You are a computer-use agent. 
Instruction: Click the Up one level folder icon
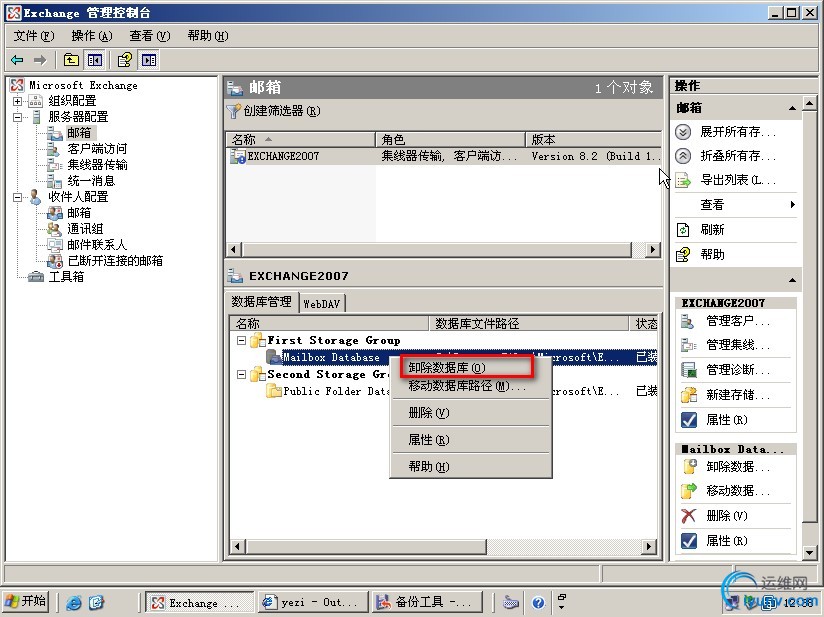(x=71, y=60)
